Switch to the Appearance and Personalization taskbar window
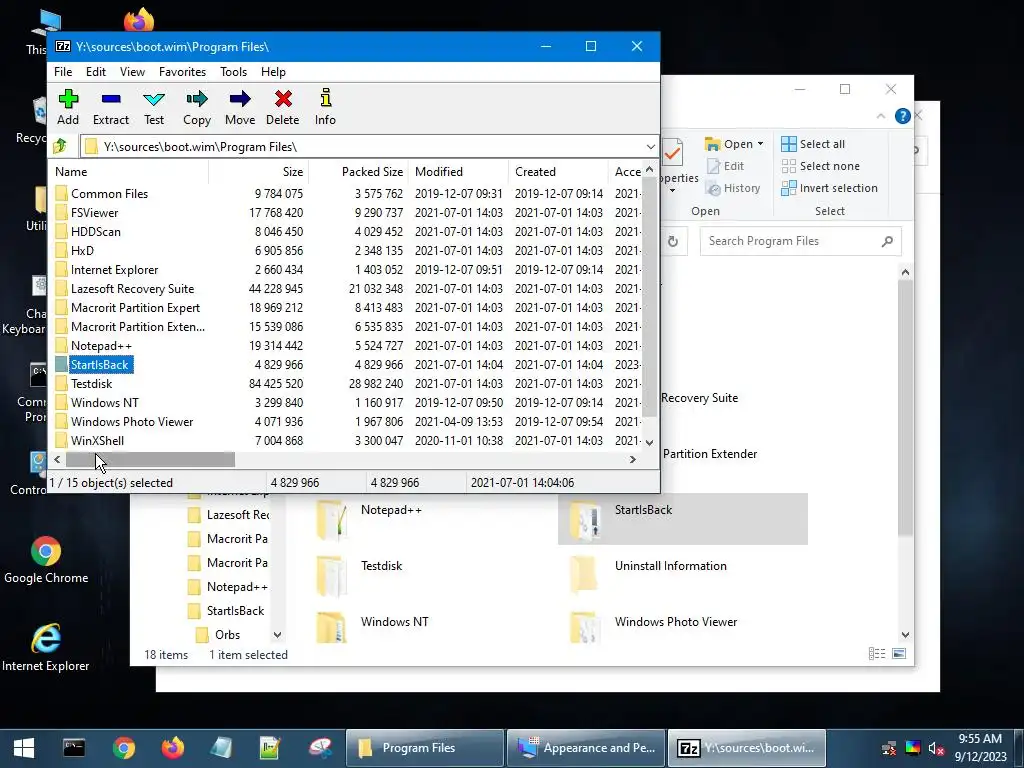Image resolution: width=1024 pixels, height=768 pixels. coord(586,748)
